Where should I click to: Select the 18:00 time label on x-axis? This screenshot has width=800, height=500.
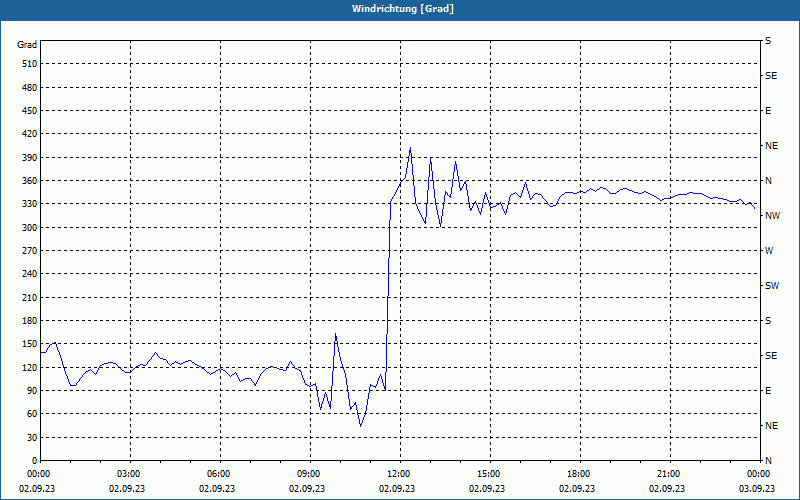579,474
